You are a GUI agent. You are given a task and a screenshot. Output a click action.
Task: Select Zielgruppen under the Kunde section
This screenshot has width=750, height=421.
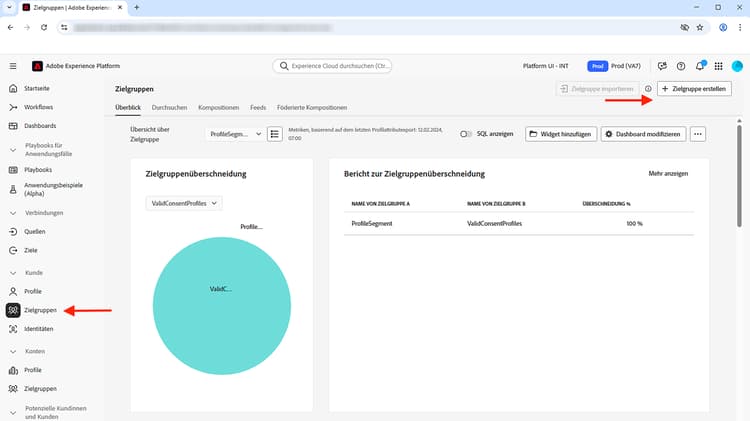pyautogui.click(x=40, y=310)
